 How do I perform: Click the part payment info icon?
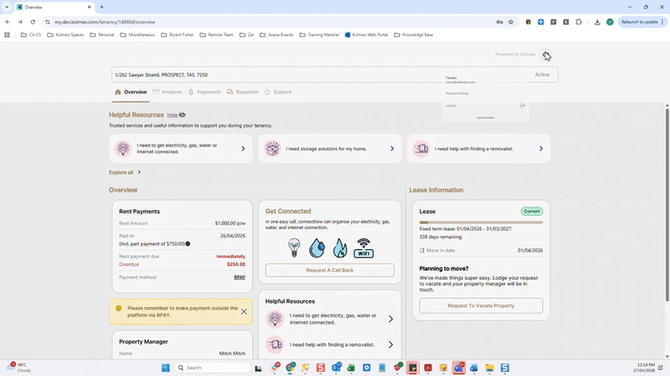(188, 244)
